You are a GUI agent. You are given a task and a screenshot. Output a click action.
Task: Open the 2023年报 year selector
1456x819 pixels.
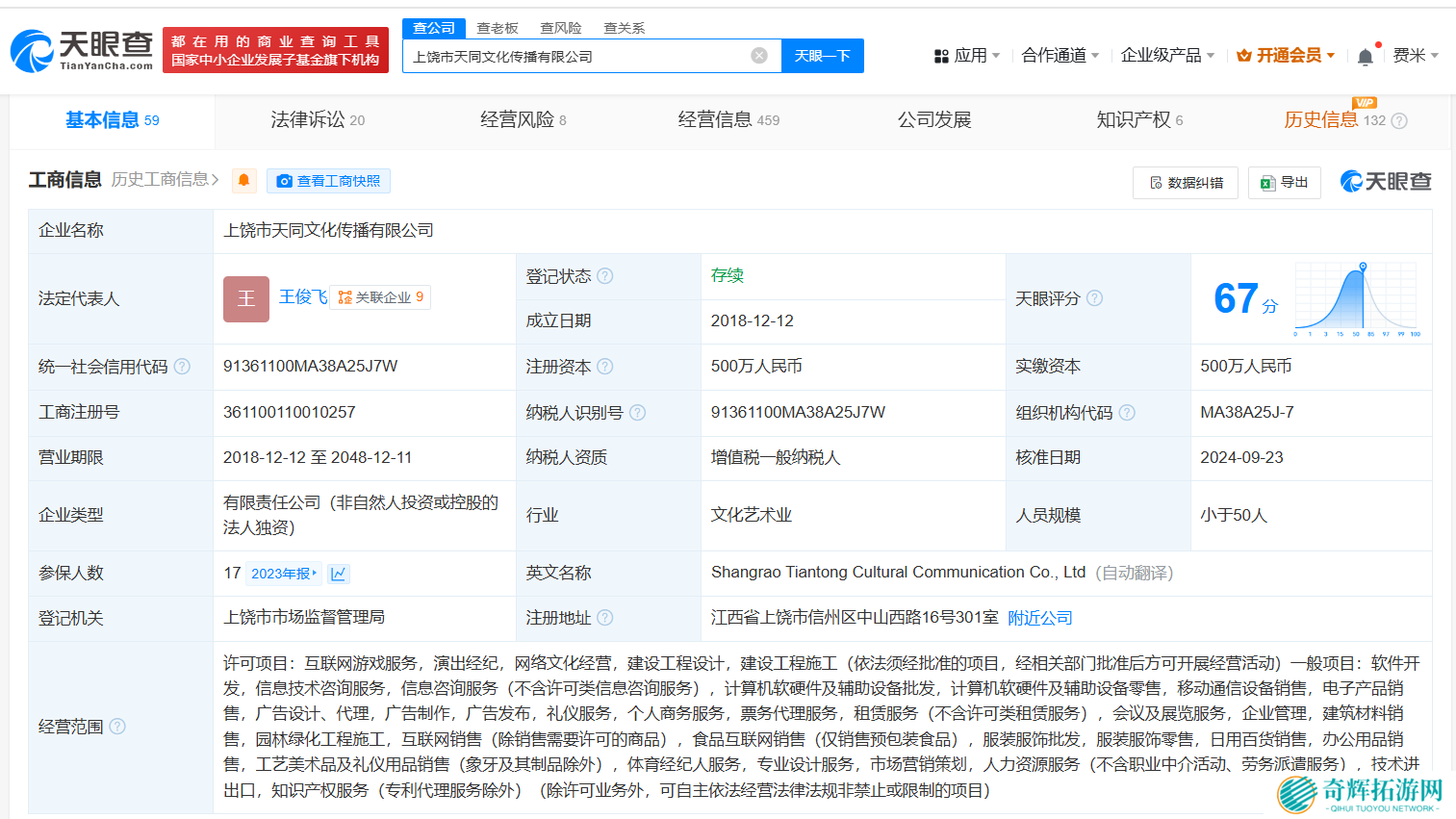284,574
